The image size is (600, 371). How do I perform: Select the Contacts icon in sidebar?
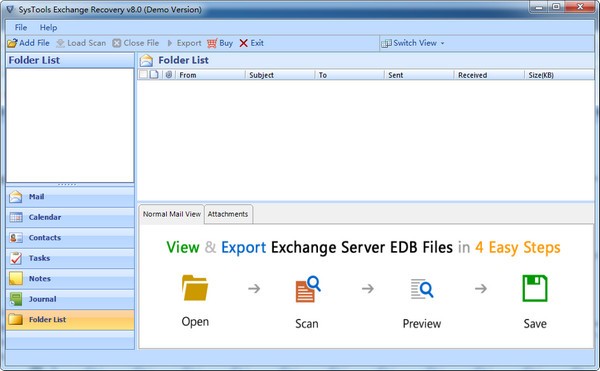click(16, 238)
